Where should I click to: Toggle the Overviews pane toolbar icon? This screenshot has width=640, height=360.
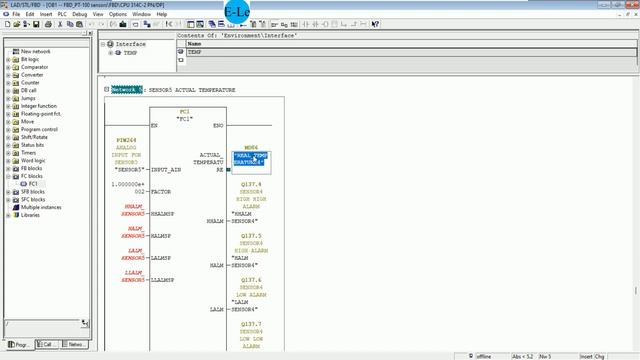pos(191,24)
